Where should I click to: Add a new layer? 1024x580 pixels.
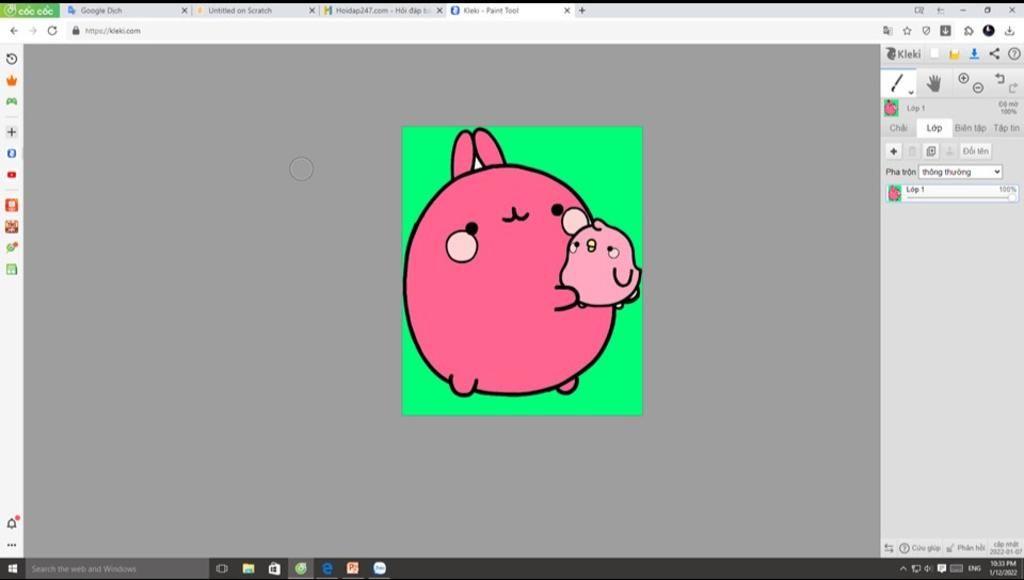[x=893, y=151]
